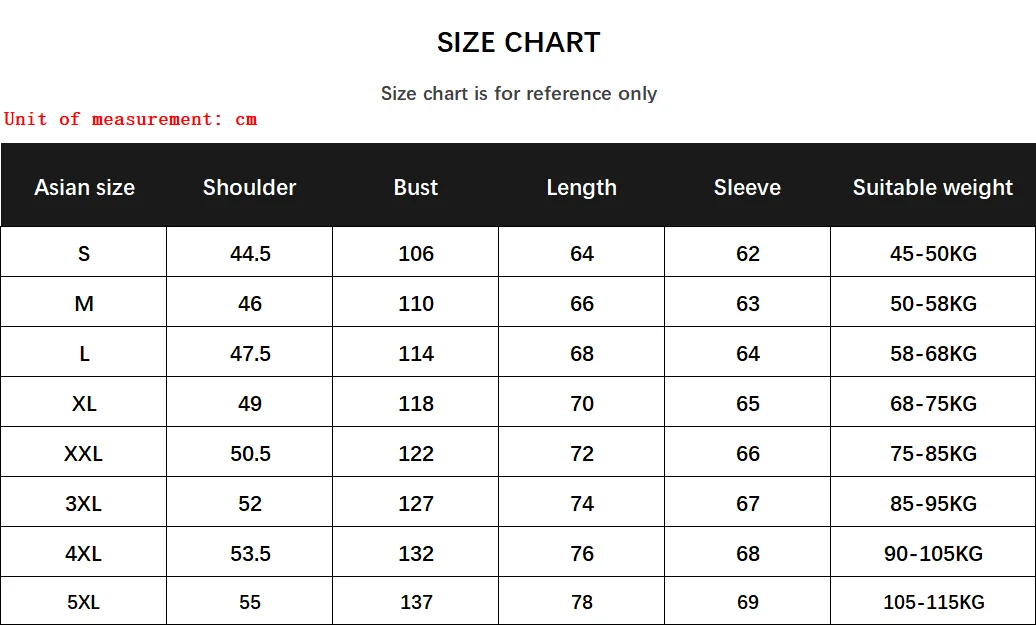The height and width of the screenshot is (625, 1036).
Task: Select length value 74 in 3XL row
Action: pos(582,504)
